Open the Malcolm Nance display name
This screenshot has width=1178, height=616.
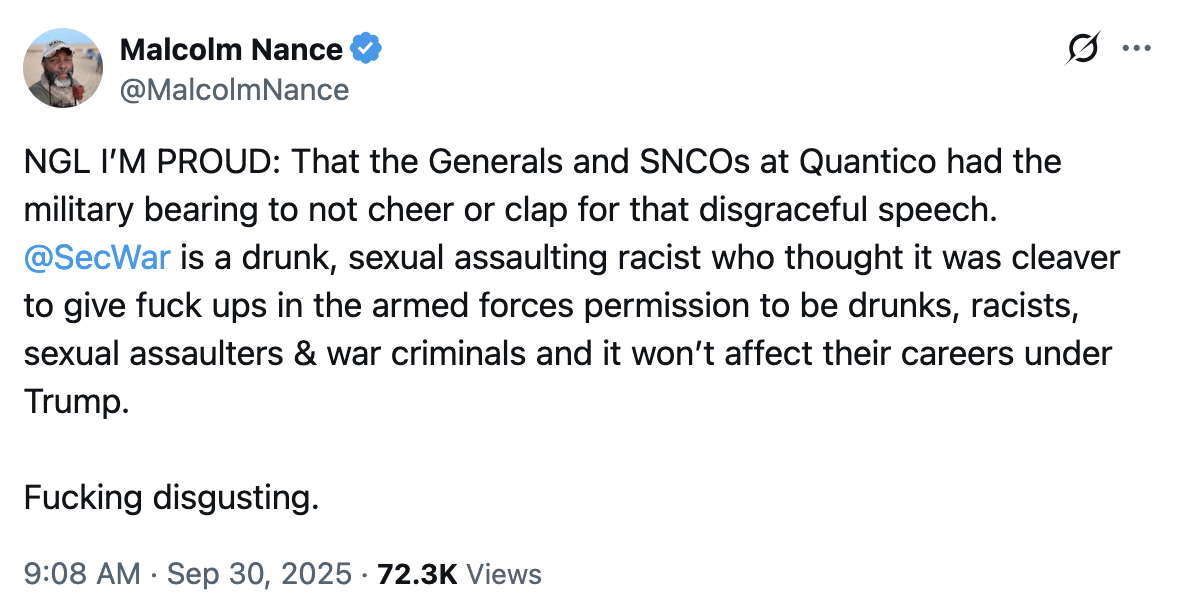[231, 48]
